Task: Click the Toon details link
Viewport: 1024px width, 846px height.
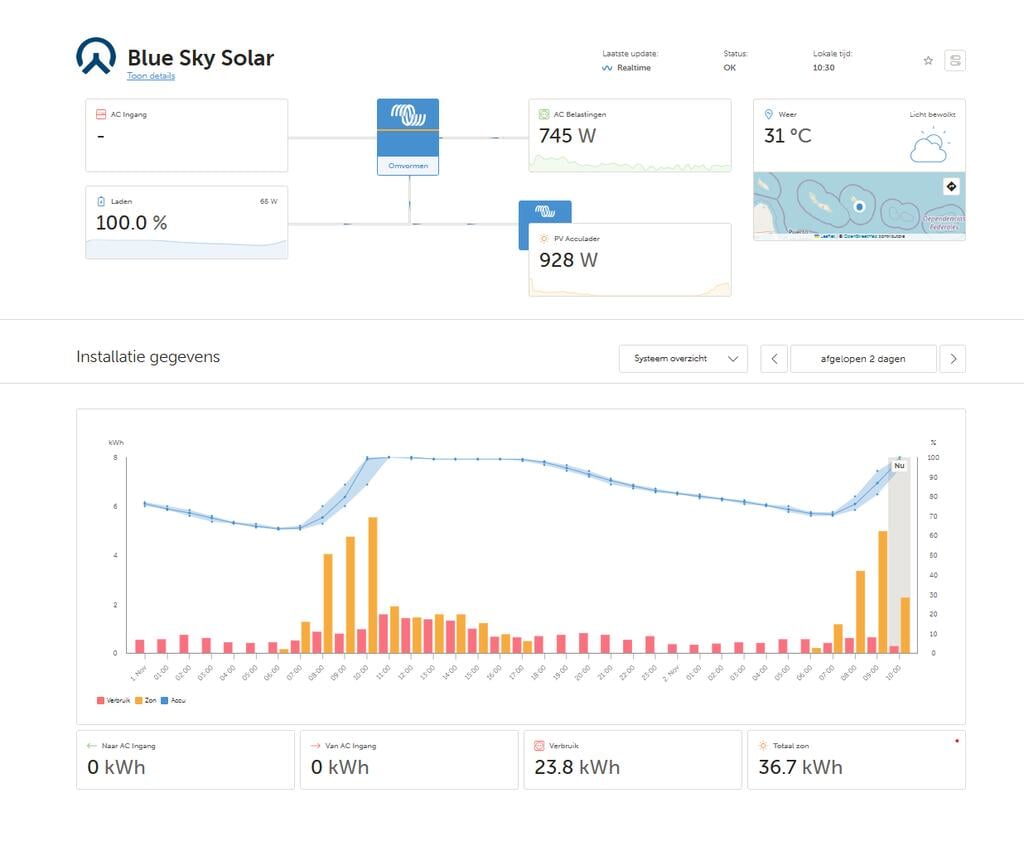Action: point(151,76)
